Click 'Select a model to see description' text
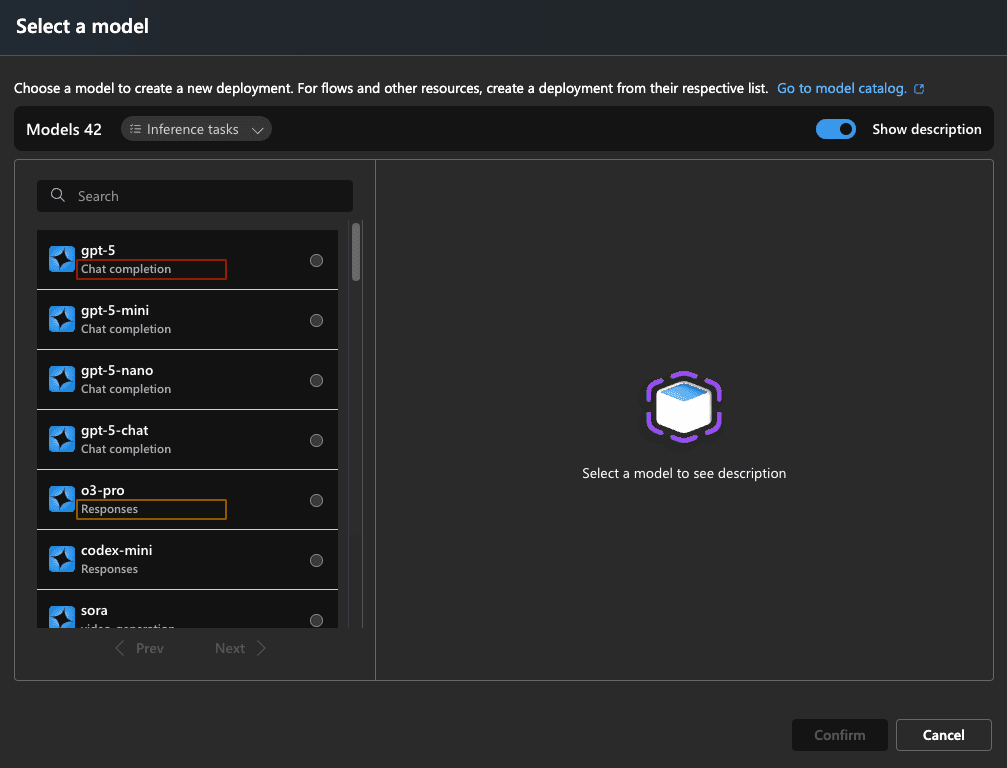 coord(684,473)
